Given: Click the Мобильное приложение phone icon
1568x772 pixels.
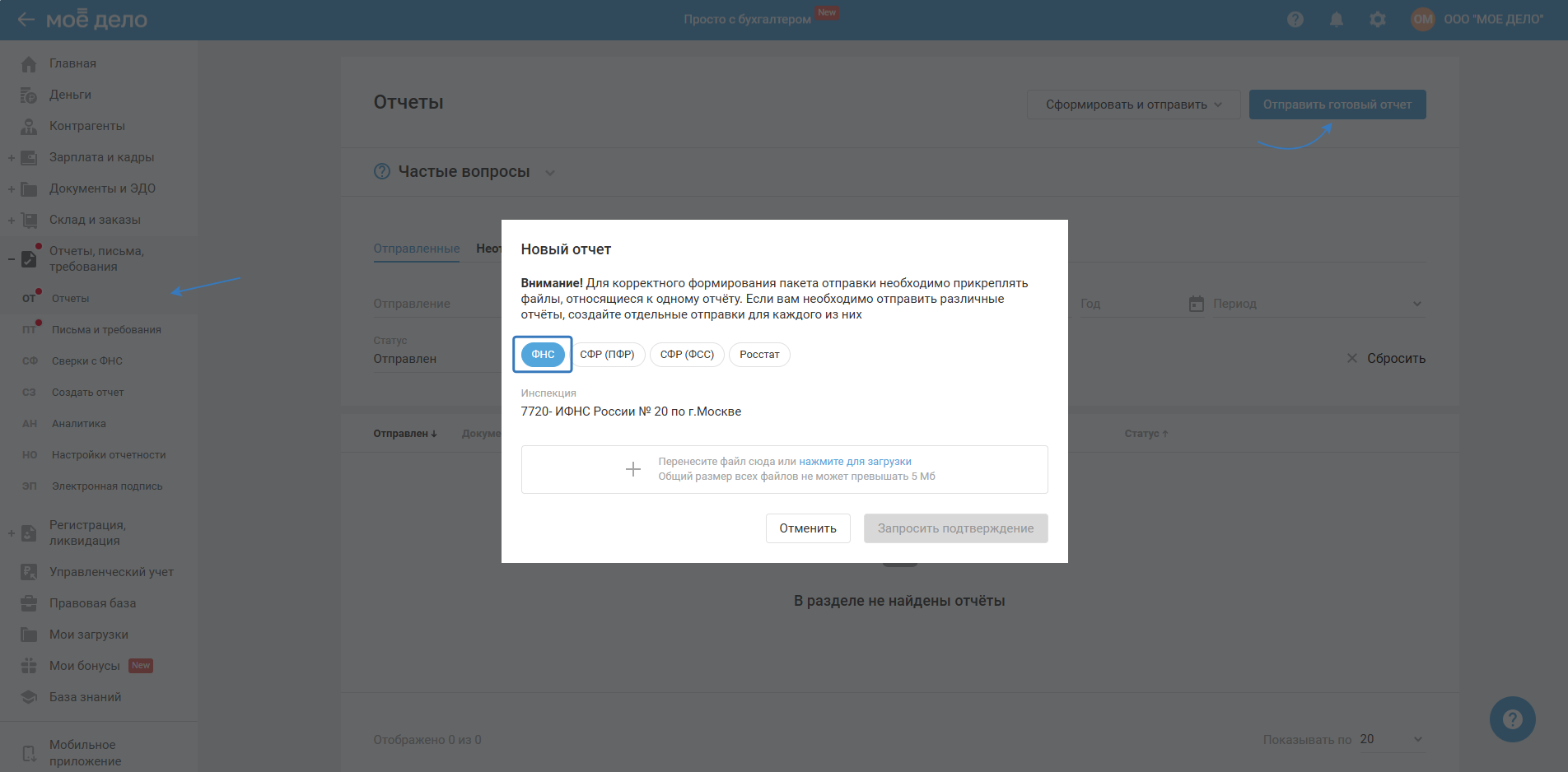Looking at the screenshot, I should (29, 753).
